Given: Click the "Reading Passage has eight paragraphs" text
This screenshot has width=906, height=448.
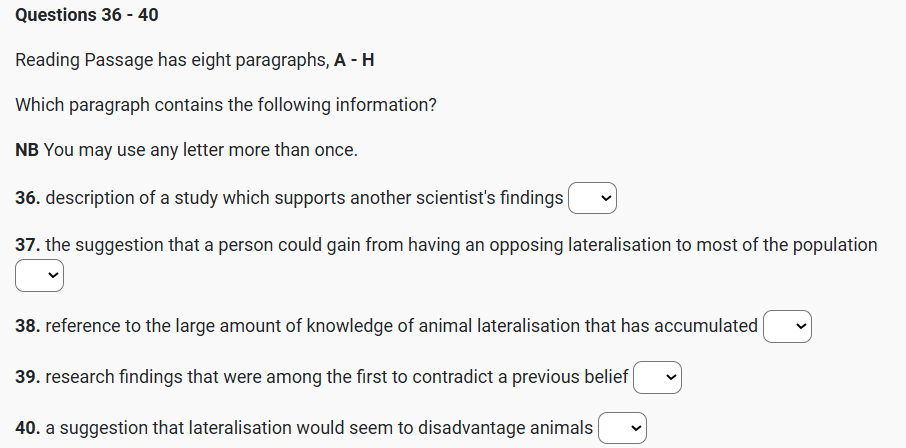Looking at the screenshot, I should [168, 60].
